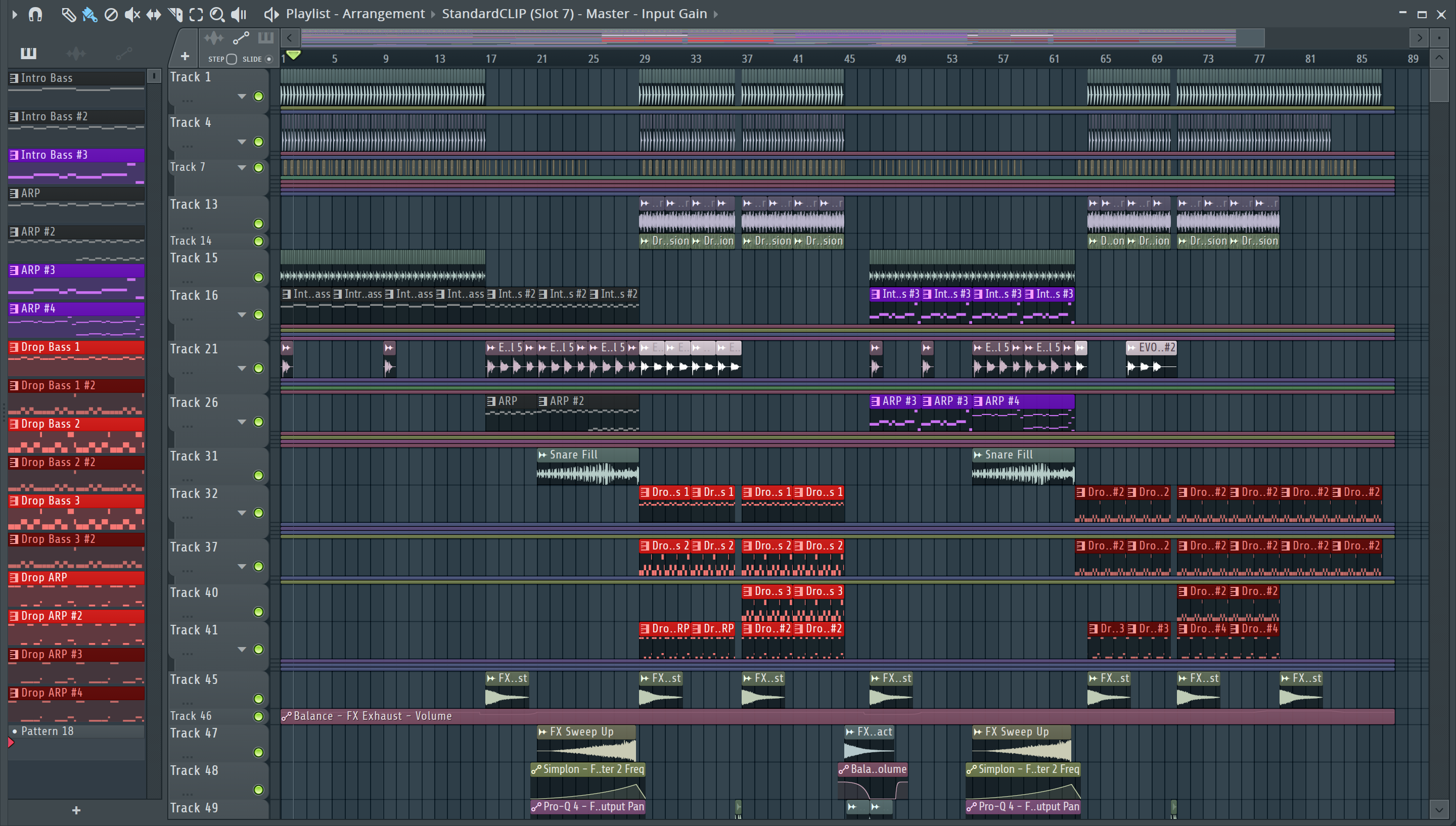Image resolution: width=1456 pixels, height=826 pixels.
Task: Mute Track 1 via its green light
Action: point(259,97)
